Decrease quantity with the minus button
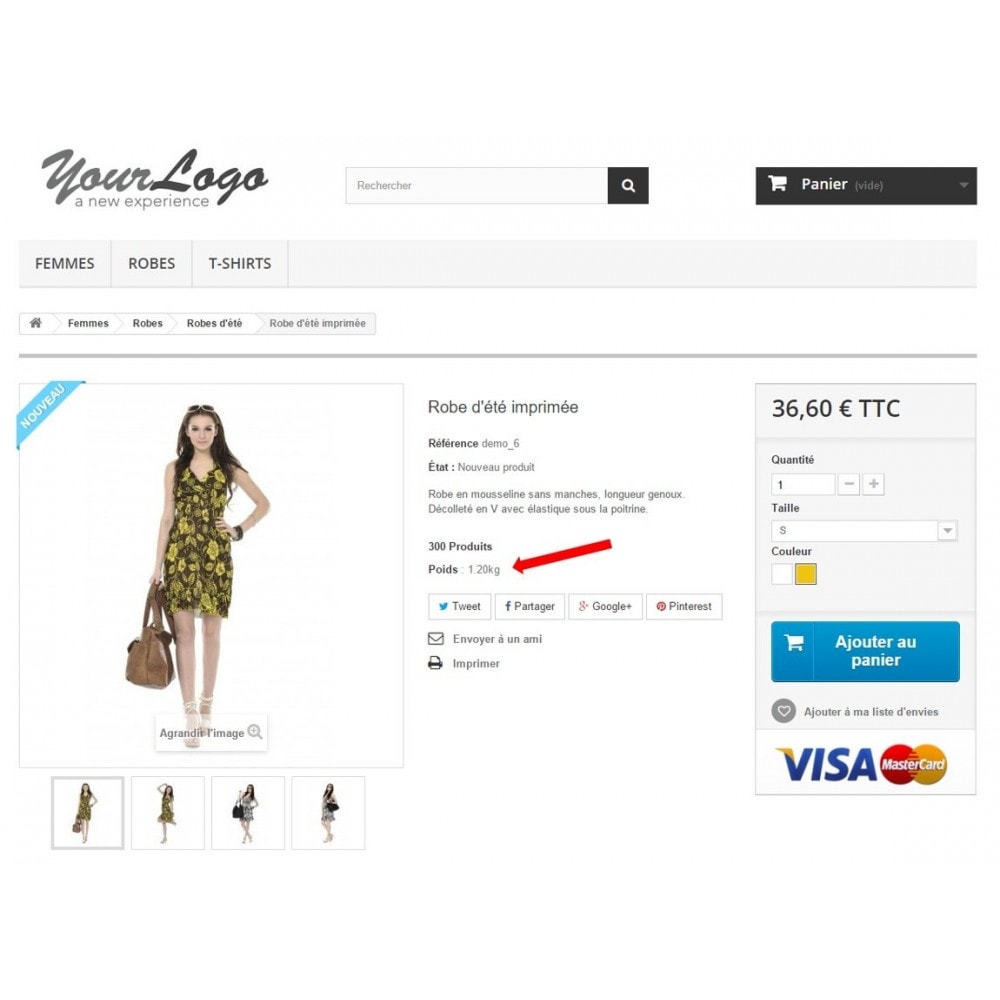 click(849, 484)
